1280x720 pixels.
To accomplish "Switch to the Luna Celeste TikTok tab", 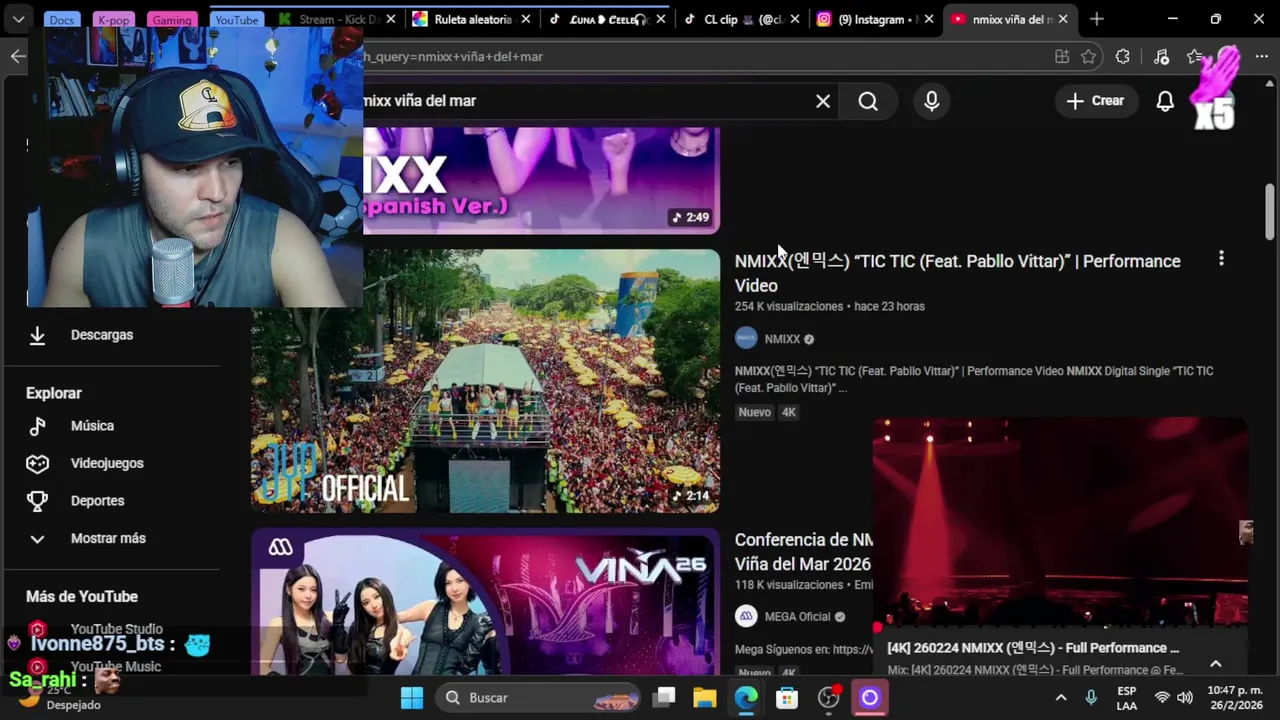I will tap(607, 19).
